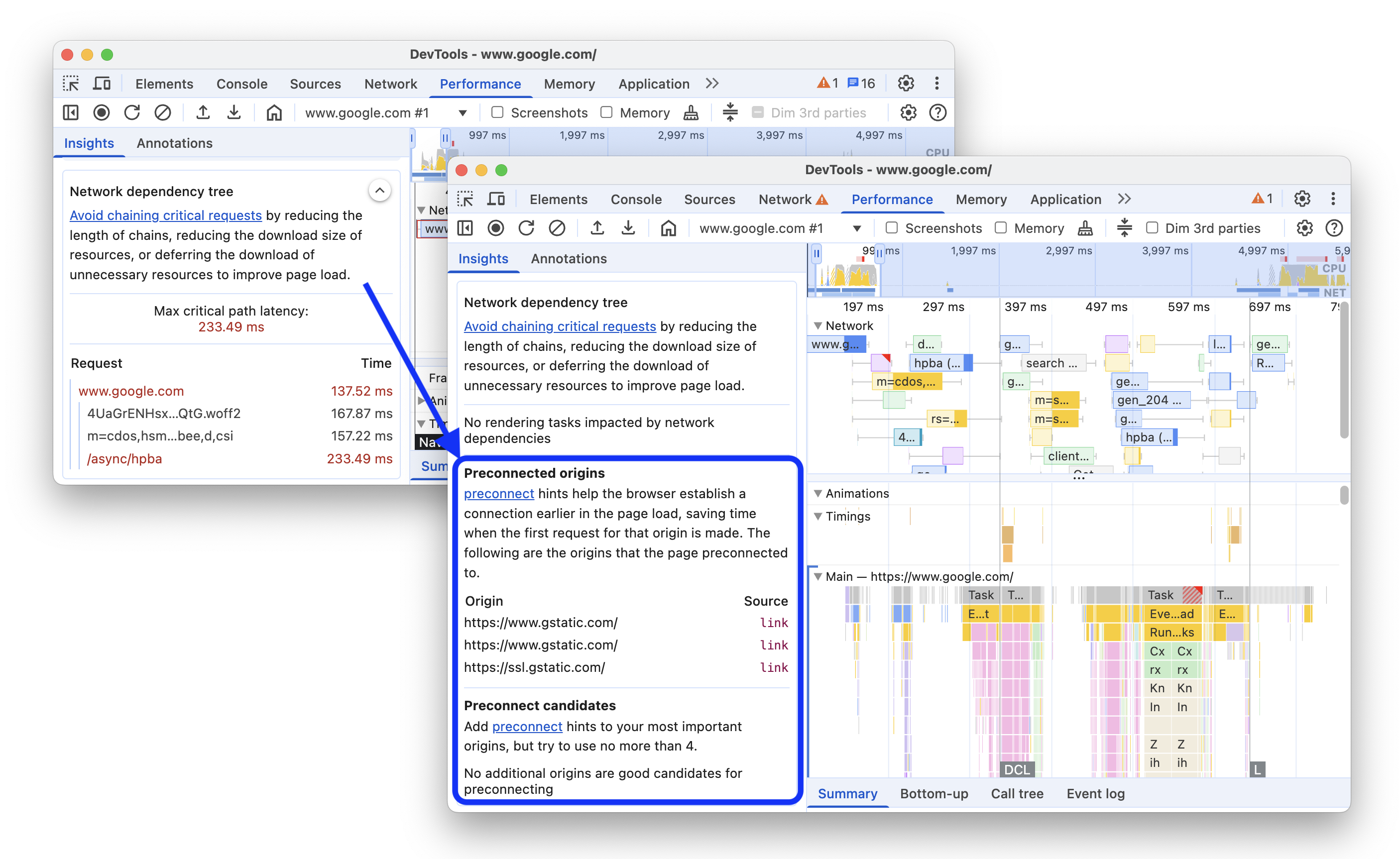
Task: Click the DCL marker in the flame chart
Action: 1017,770
